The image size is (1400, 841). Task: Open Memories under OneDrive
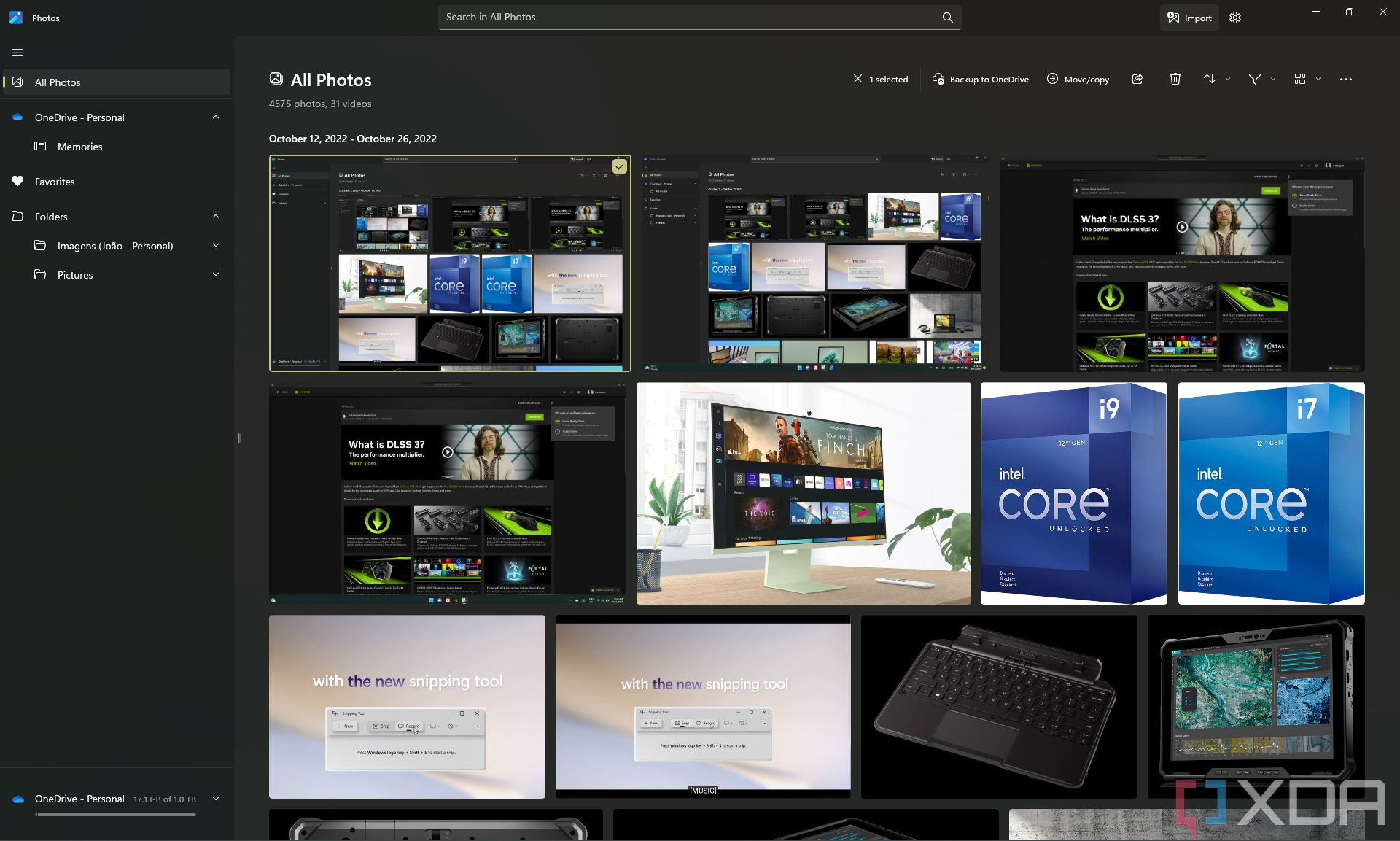point(79,147)
